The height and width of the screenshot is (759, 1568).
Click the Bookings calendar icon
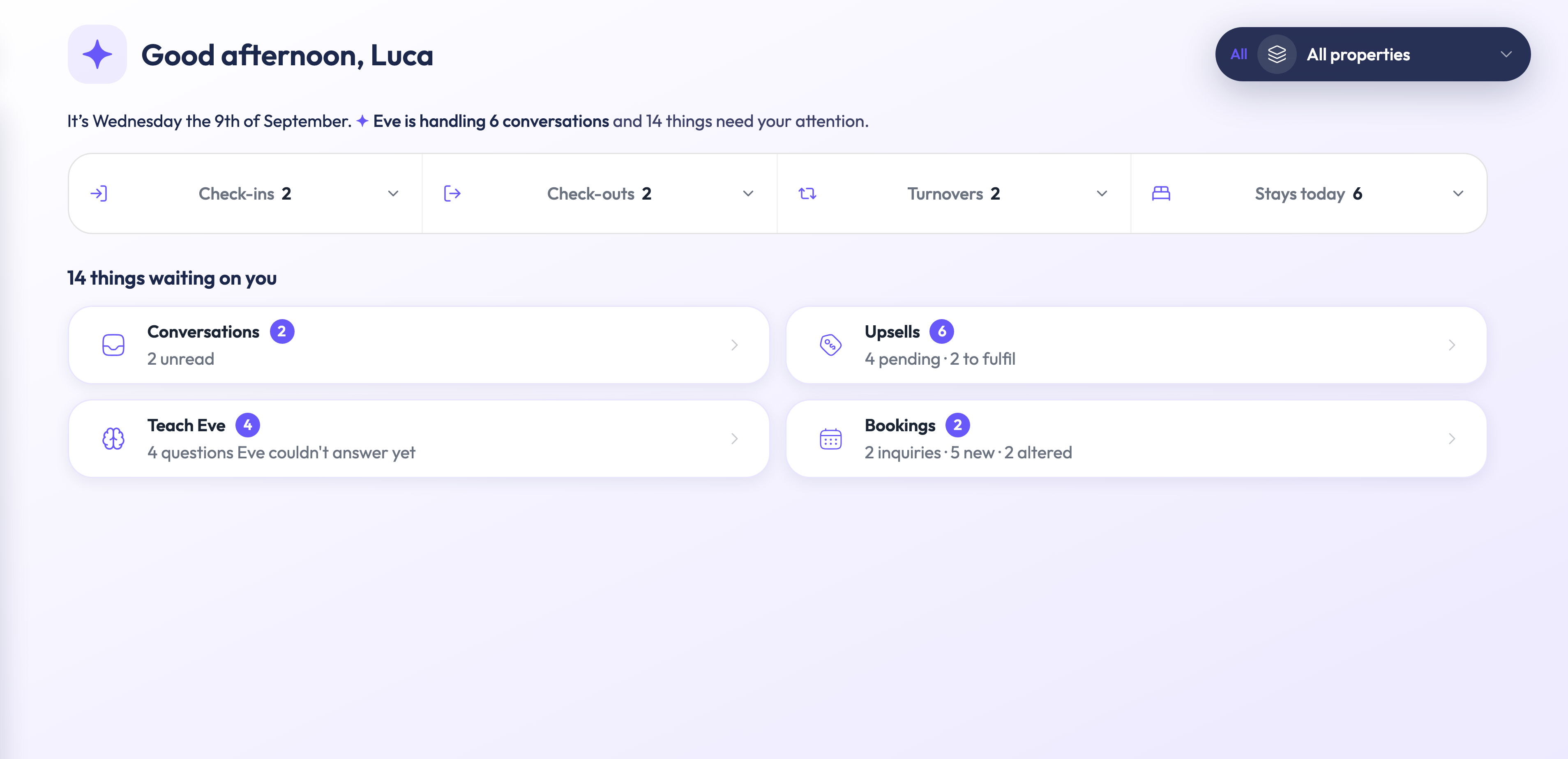[830, 439]
